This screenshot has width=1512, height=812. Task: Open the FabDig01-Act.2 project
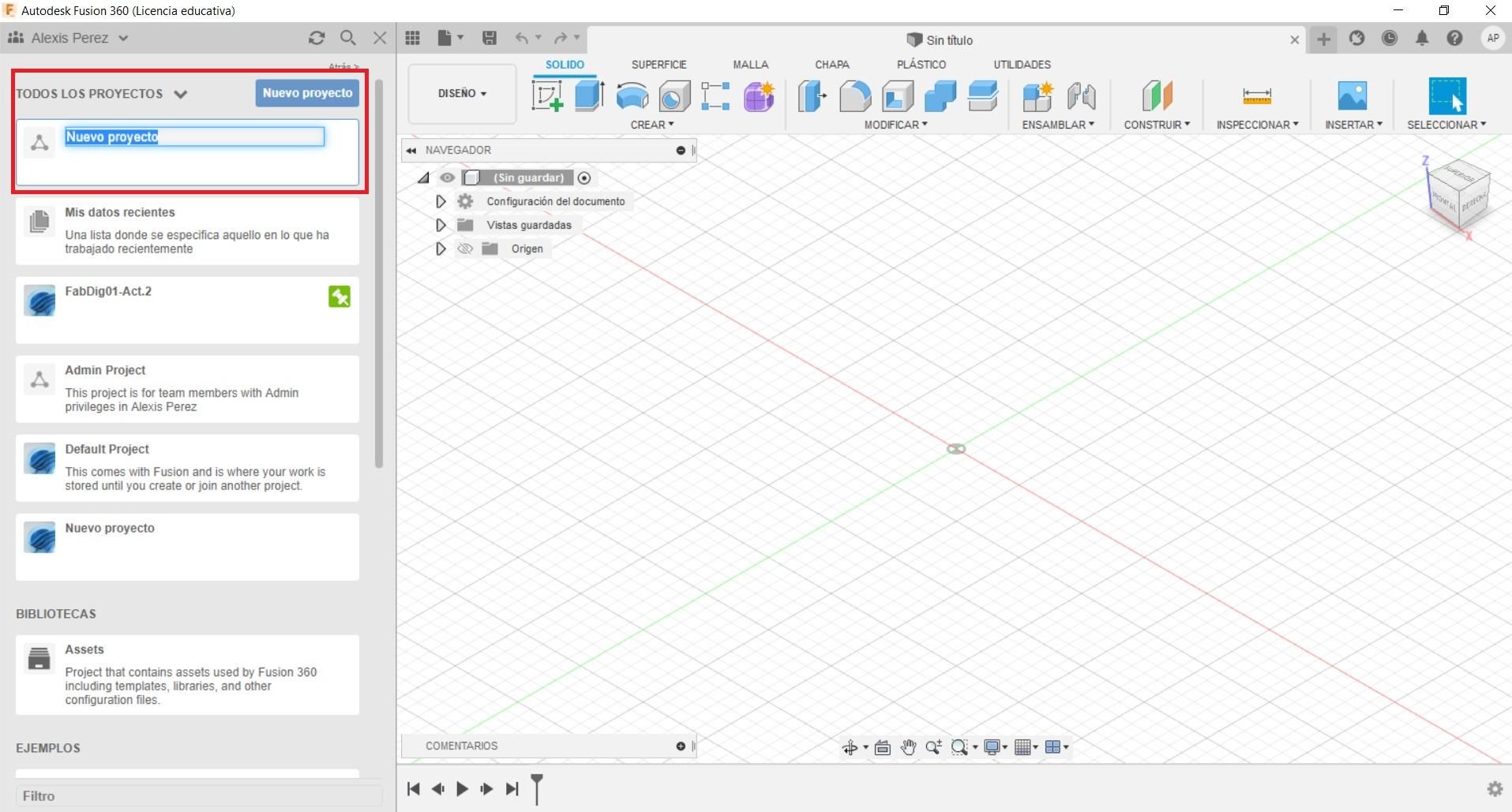(x=187, y=310)
